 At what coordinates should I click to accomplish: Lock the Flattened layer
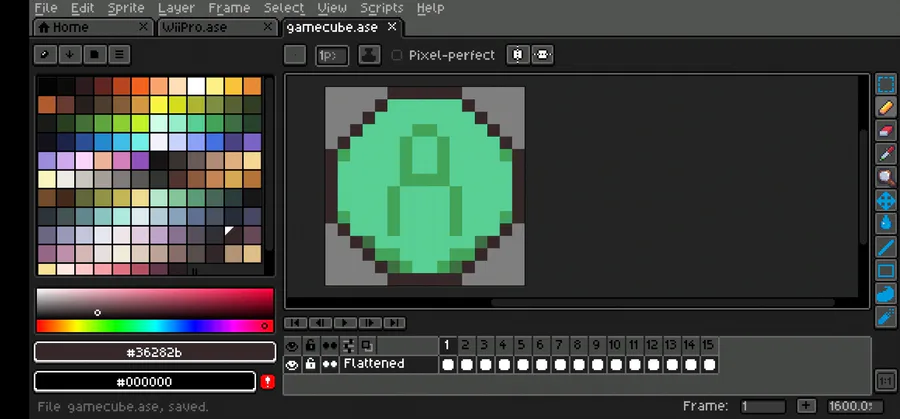pos(311,364)
